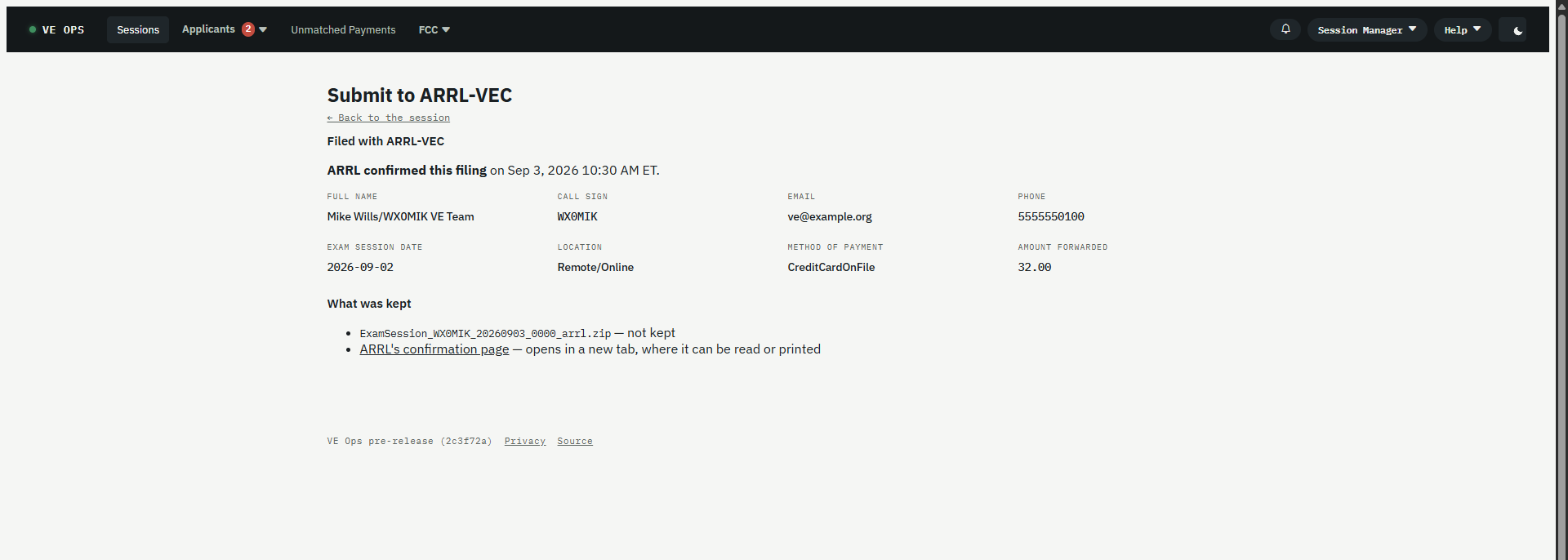
Task: Click the Filed with ARRL-VEC text
Action: (385, 141)
